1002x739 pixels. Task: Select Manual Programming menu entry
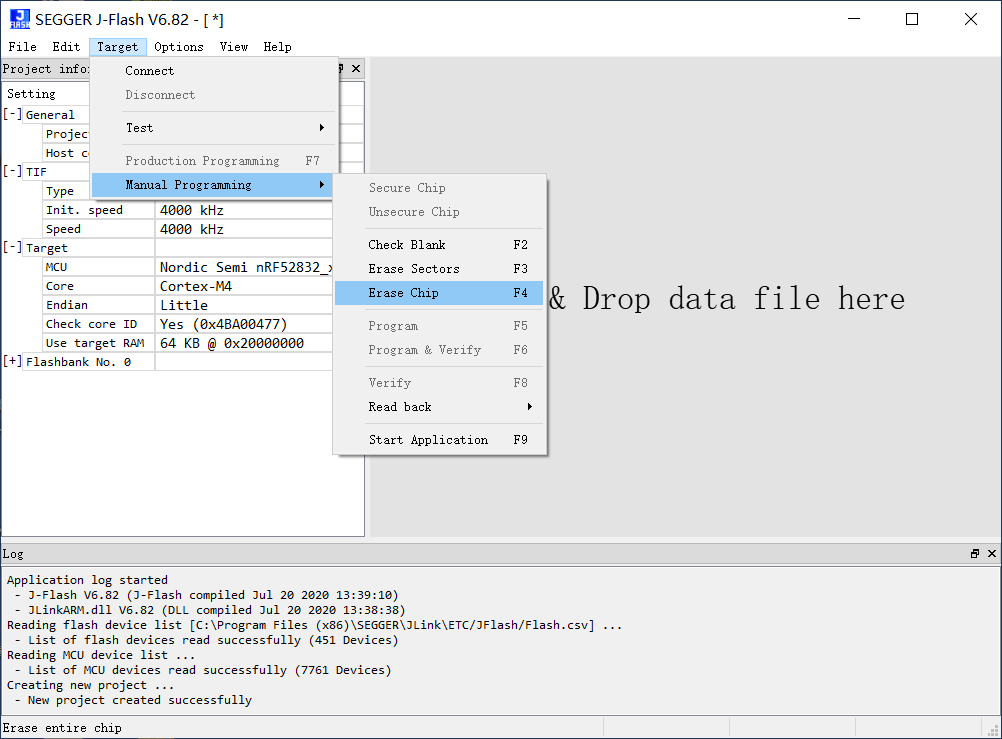pyautogui.click(x=212, y=185)
